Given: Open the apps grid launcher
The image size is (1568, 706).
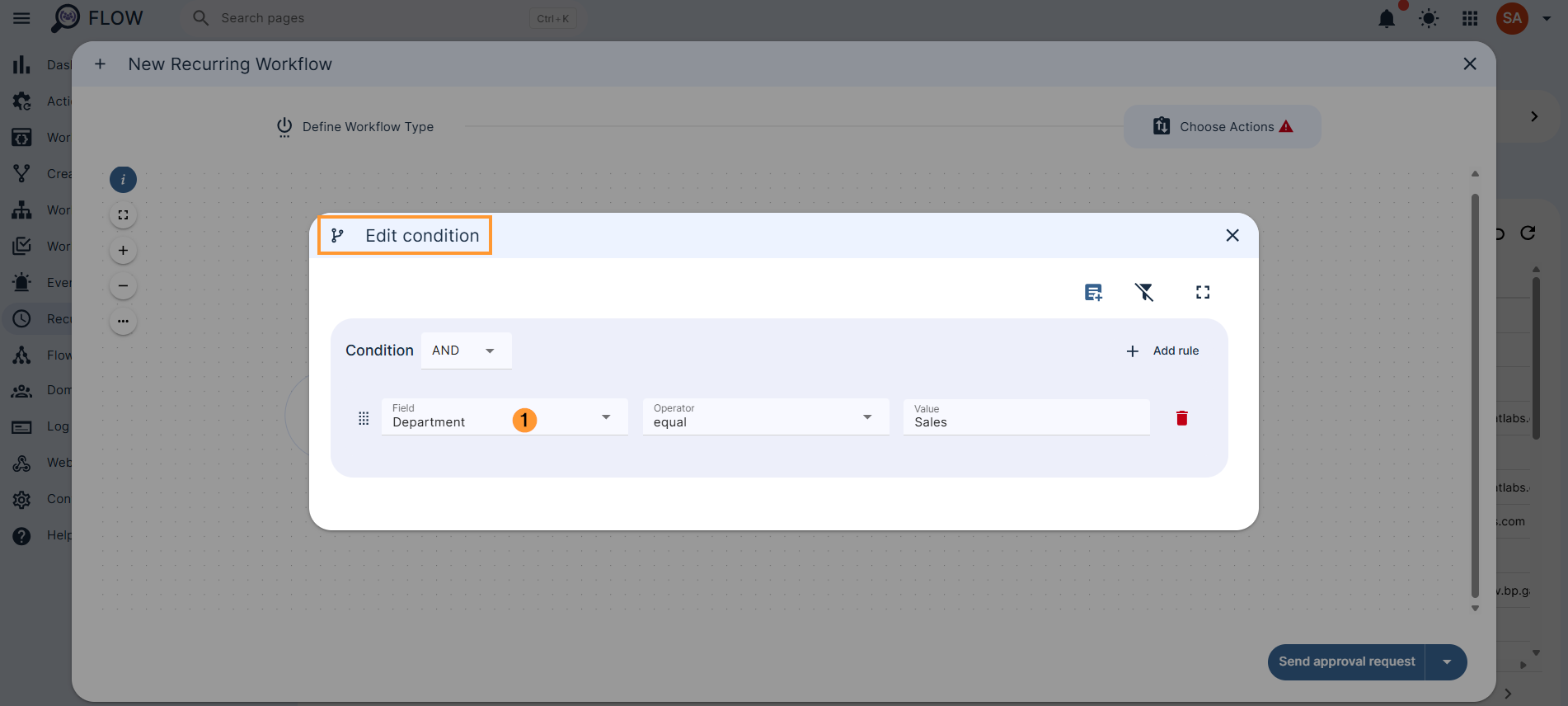Looking at the screenshot, I should 1470,18.
